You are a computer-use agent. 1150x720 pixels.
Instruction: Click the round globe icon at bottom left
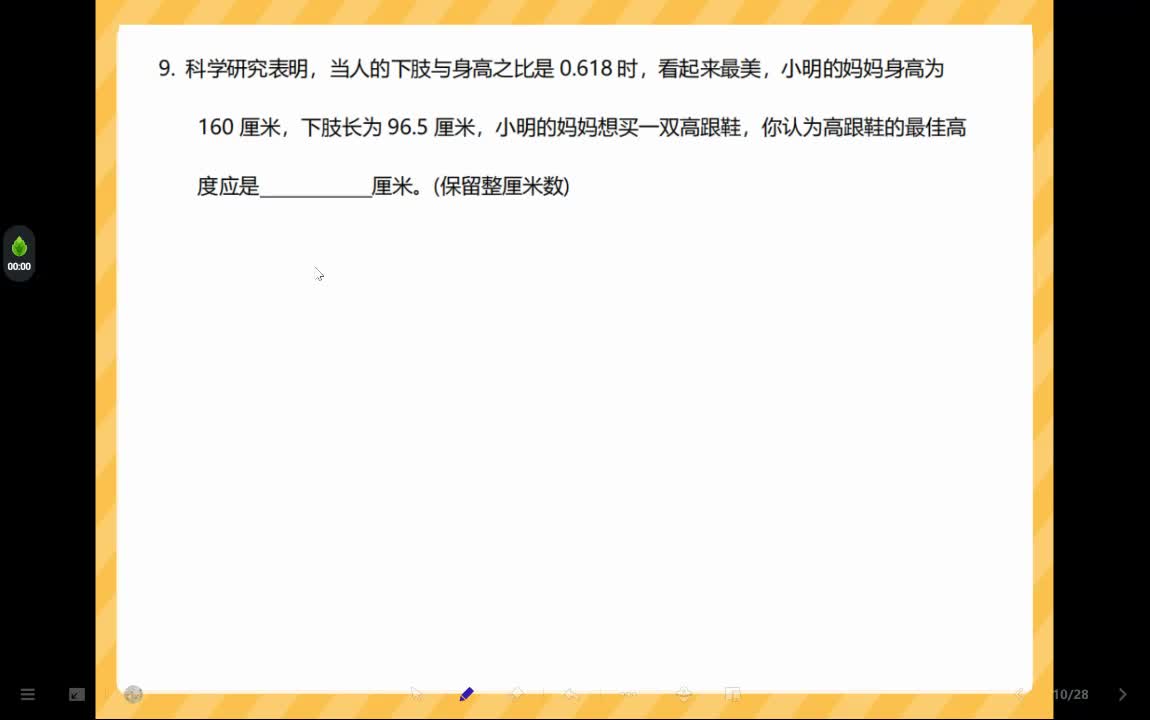pyautogui.click(x=133, y=694)
